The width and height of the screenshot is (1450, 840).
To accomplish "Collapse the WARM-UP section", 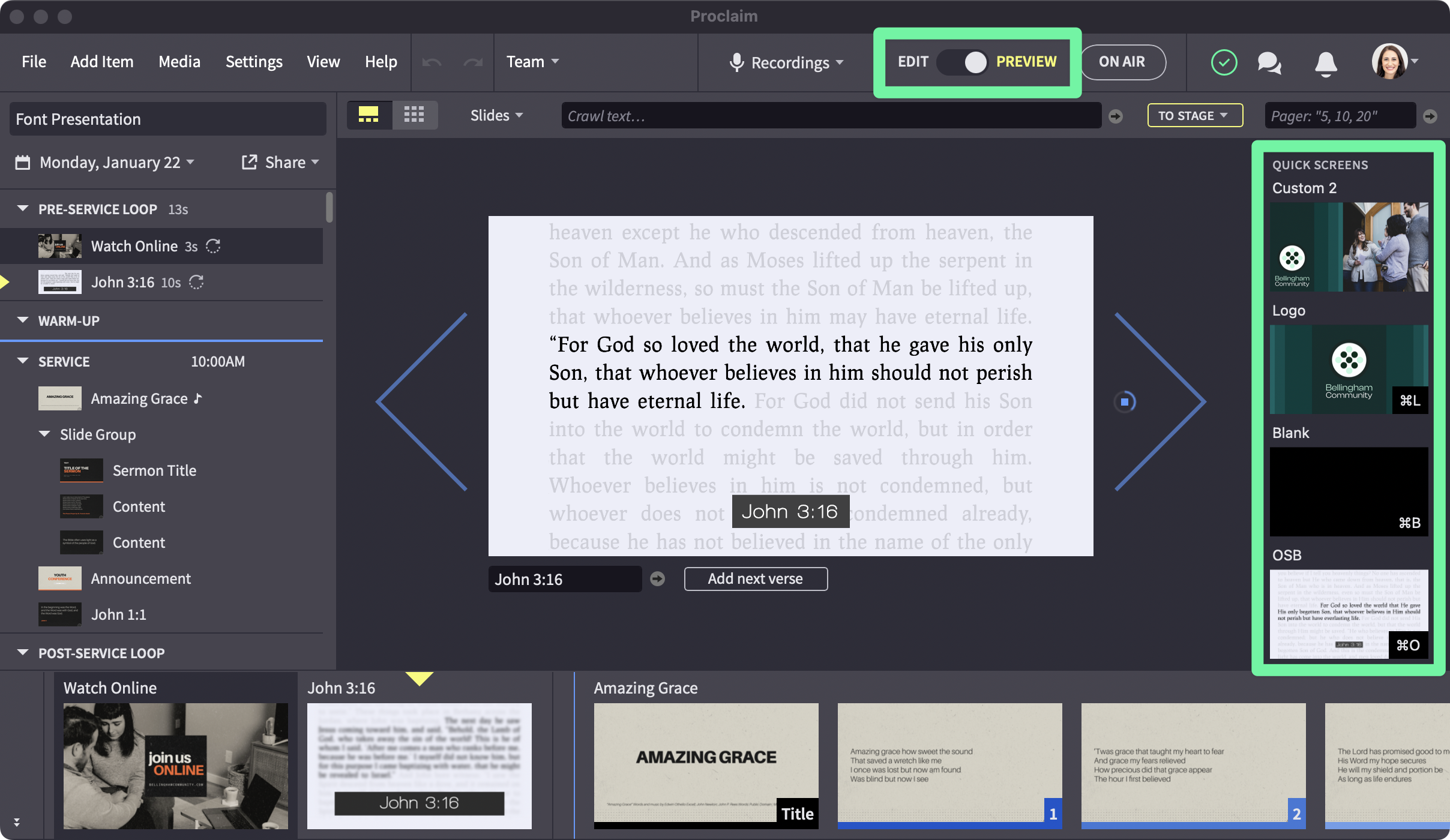I will coord(23,320).
